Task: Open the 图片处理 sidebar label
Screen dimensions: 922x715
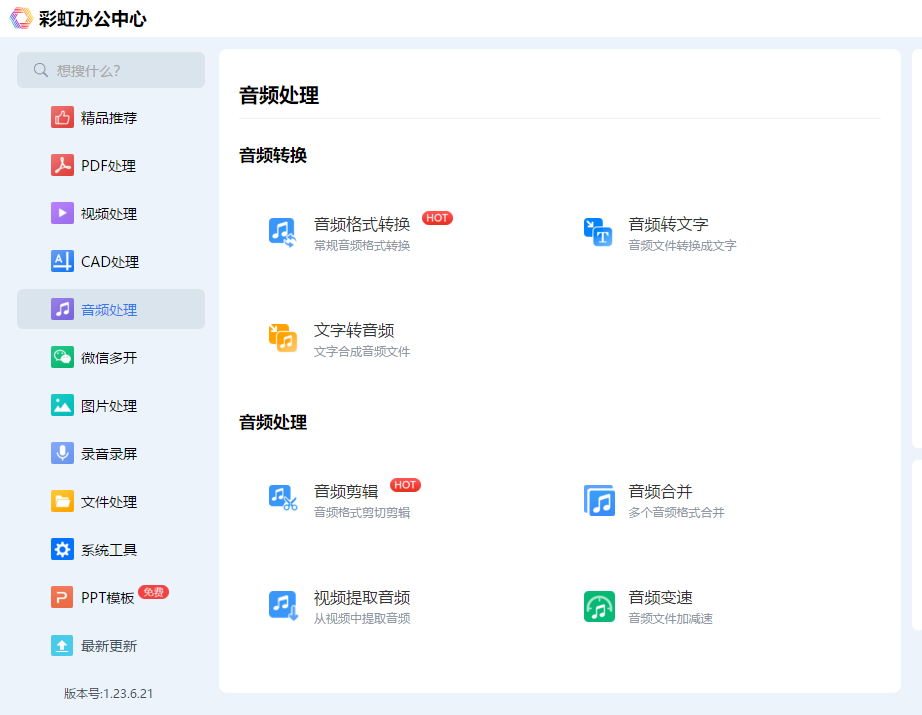Action: pos(109,406)
